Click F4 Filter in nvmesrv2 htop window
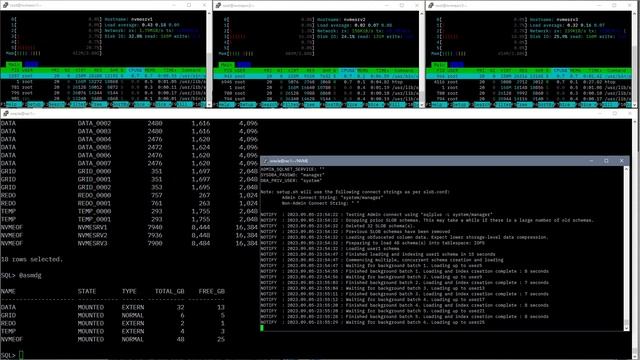 [291, 104]
